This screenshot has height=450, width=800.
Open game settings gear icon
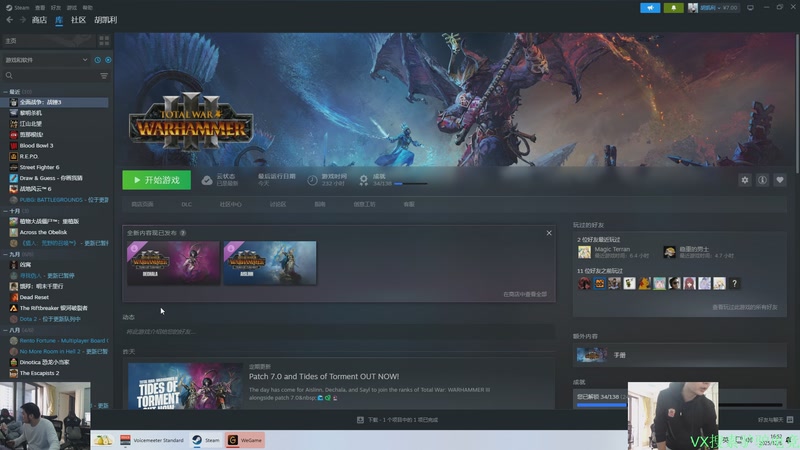[x=745, y=180]
